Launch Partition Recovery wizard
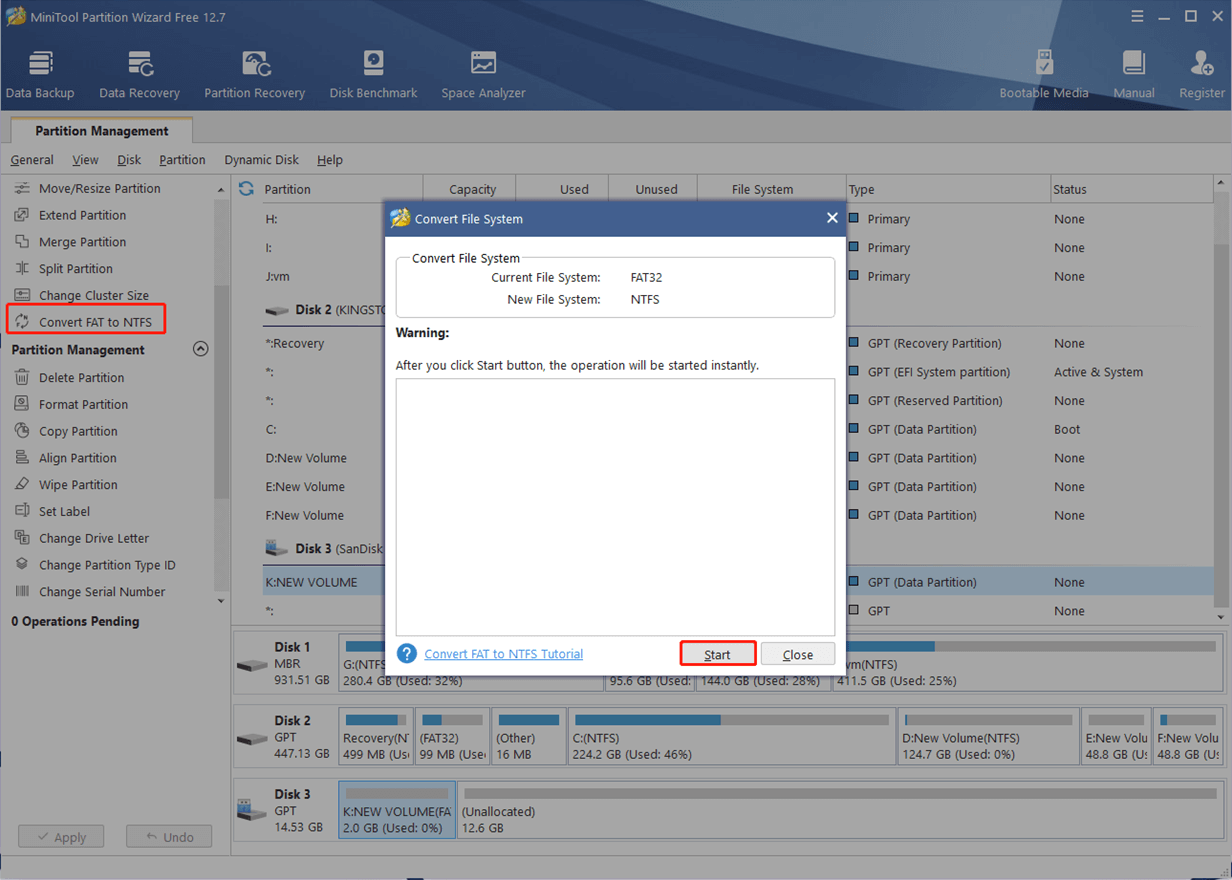The image size is (1232, 880). (254, 75)
